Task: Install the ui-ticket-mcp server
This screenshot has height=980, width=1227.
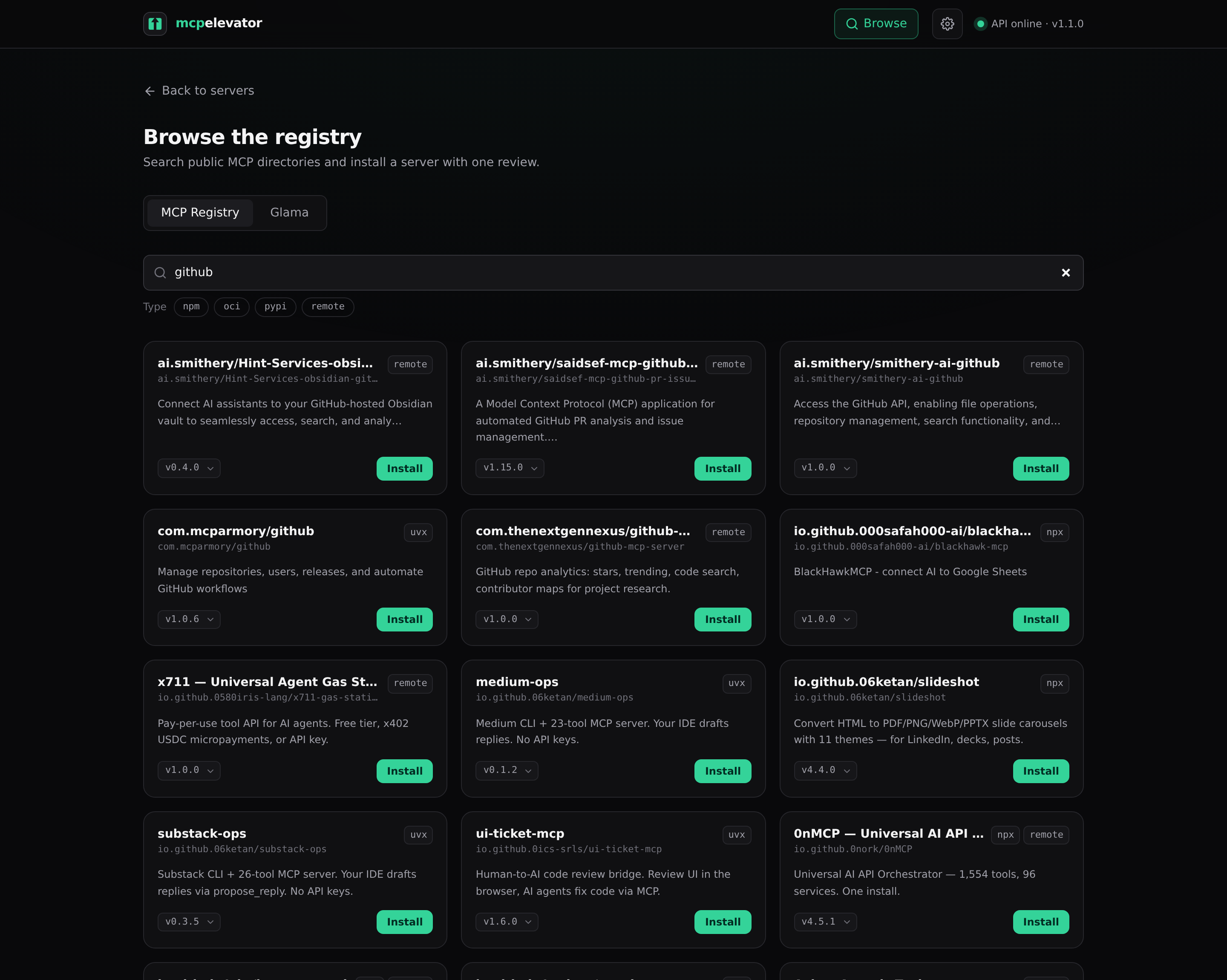Action: point(723,922)
